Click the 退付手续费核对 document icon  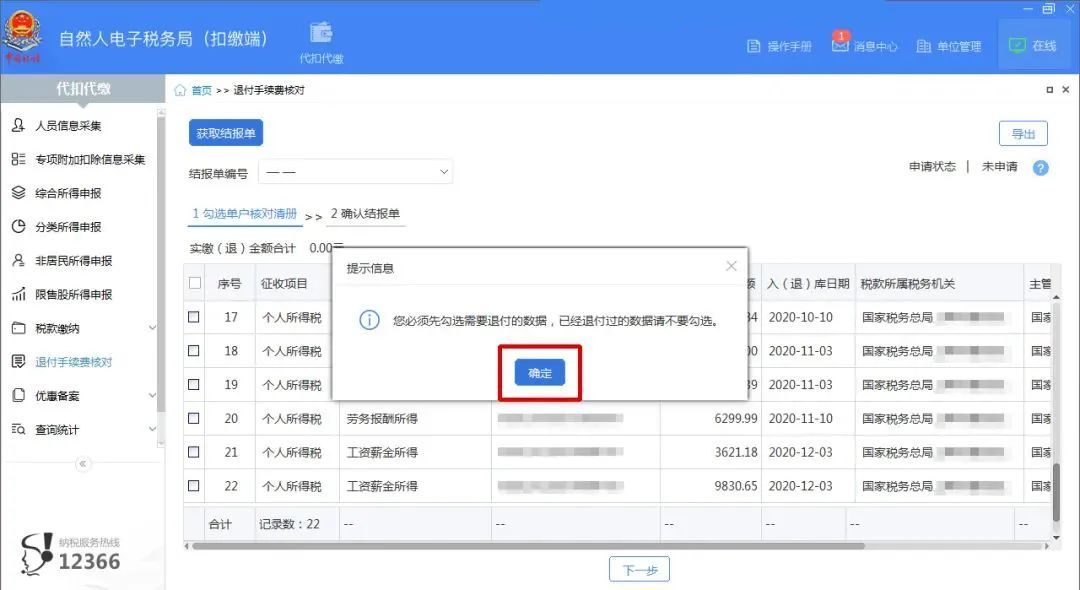click(19, 361)
